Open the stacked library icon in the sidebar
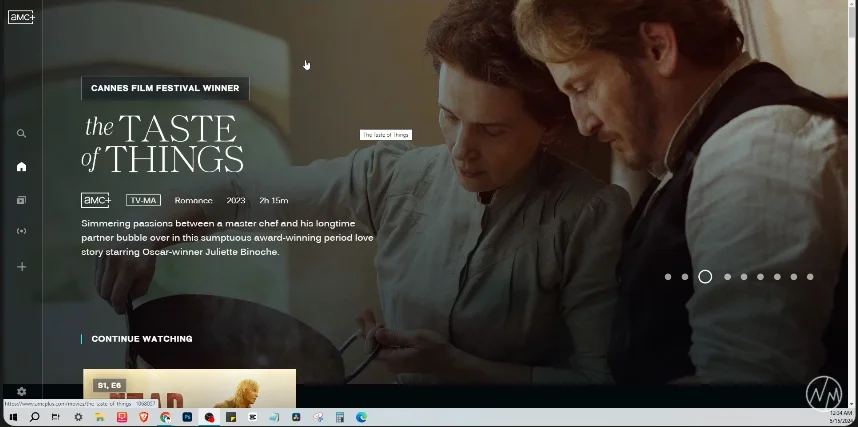Viewport: 858px width, 427px height. click(21, 200)
